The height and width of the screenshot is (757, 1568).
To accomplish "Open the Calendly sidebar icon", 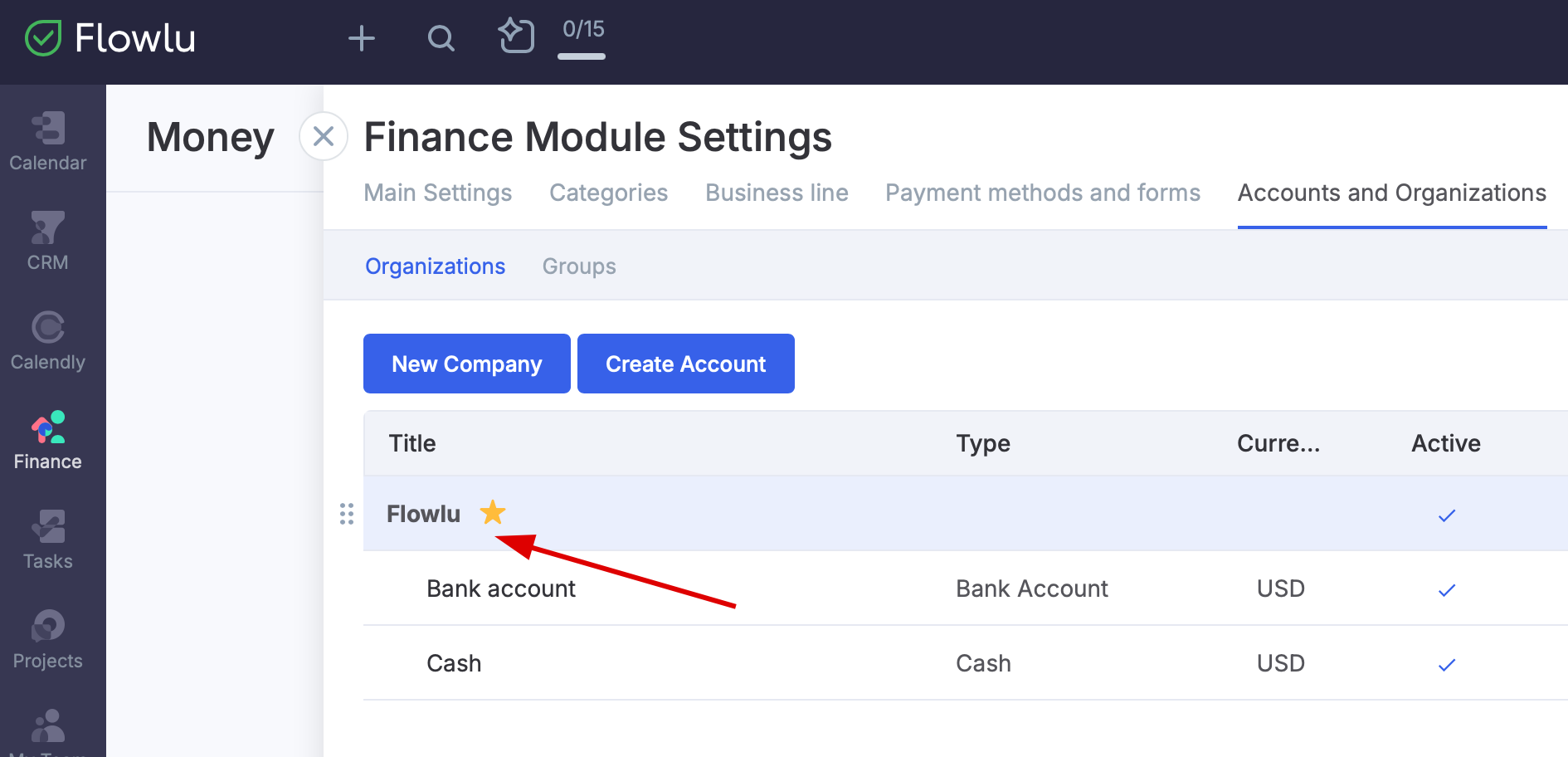I will coord(48,340).
